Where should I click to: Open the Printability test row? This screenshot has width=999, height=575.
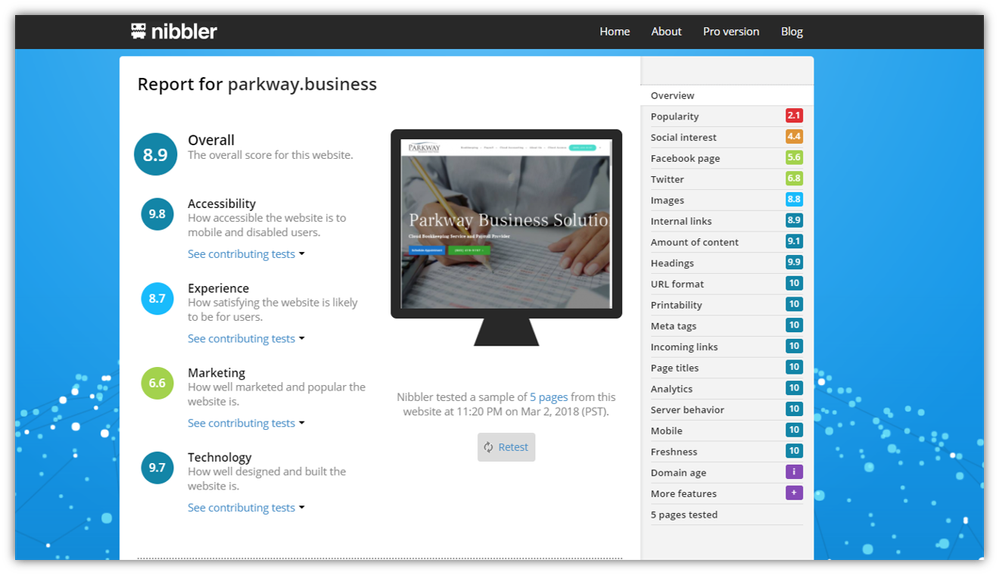[727, 306]
